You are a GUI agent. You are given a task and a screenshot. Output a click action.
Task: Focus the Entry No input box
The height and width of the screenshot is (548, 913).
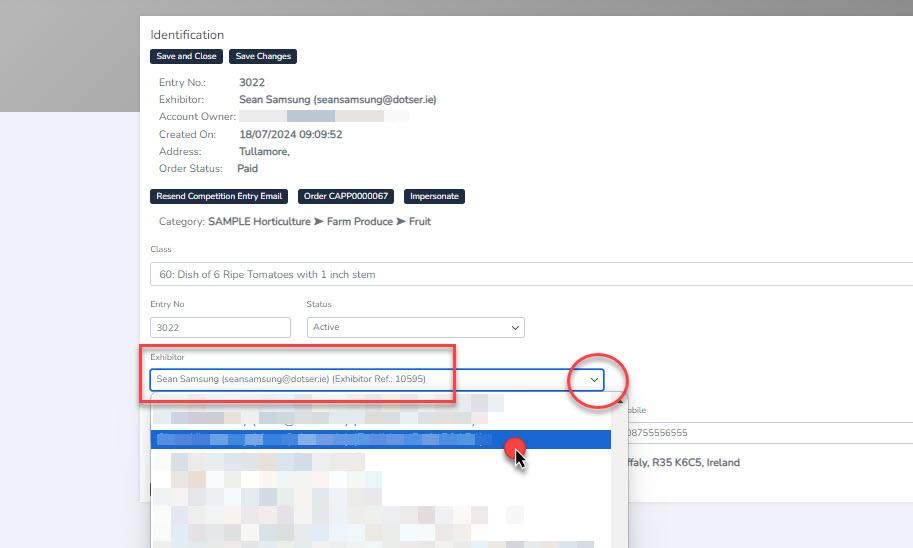click(220, 327)
